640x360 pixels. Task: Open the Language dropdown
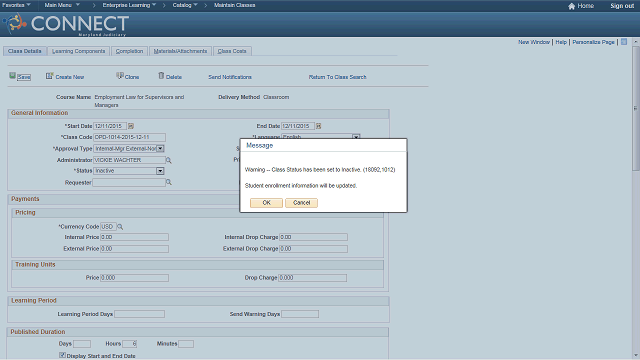356,137
